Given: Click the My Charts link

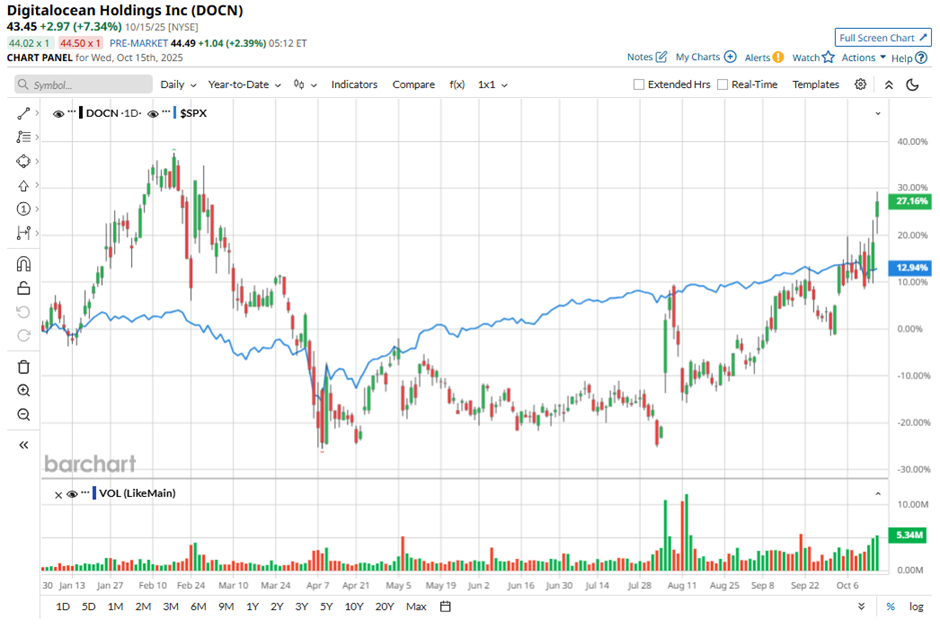Looking at the screenshot, I should point(698,57).
